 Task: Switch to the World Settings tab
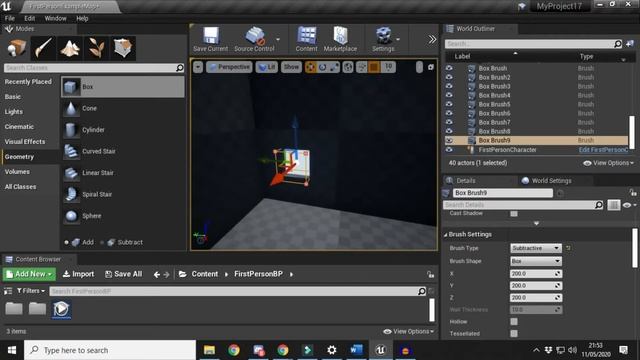point(547,180)
